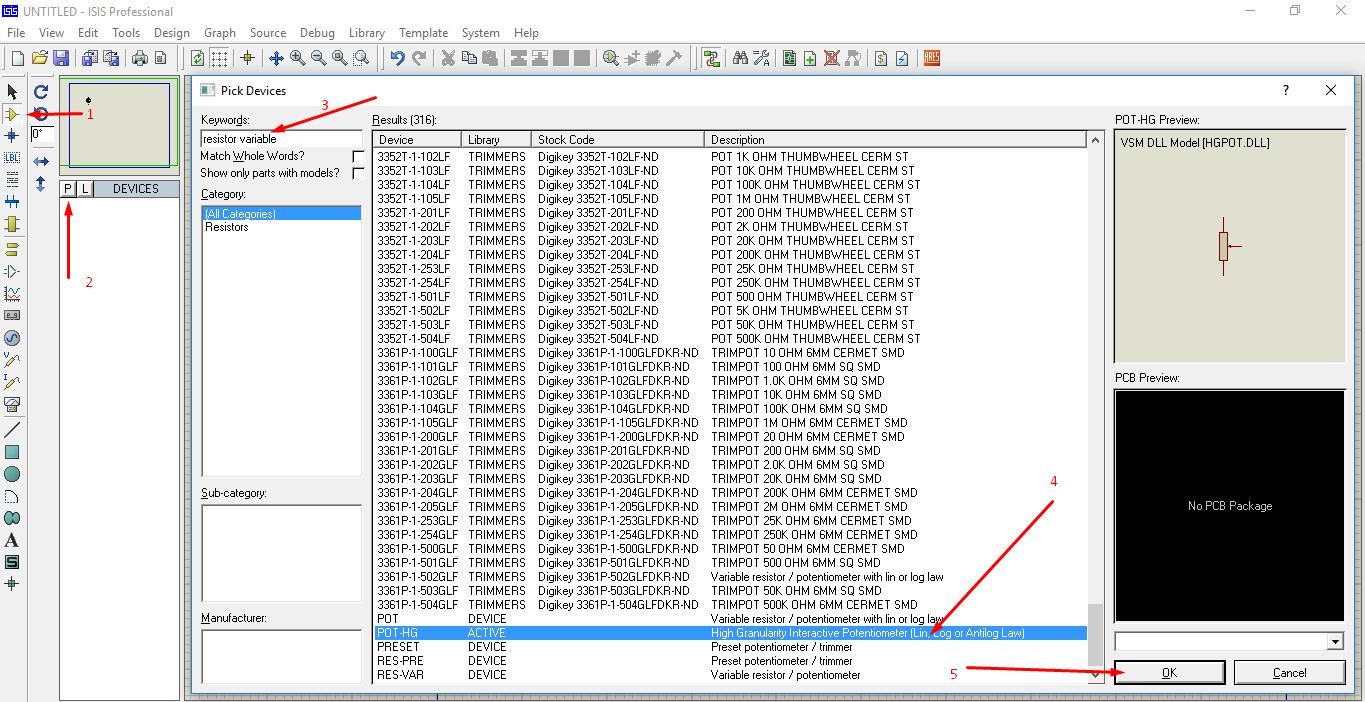This screenshot has width=1365, height=702.
Task: Click the Device column header
Action: (417, 139)
